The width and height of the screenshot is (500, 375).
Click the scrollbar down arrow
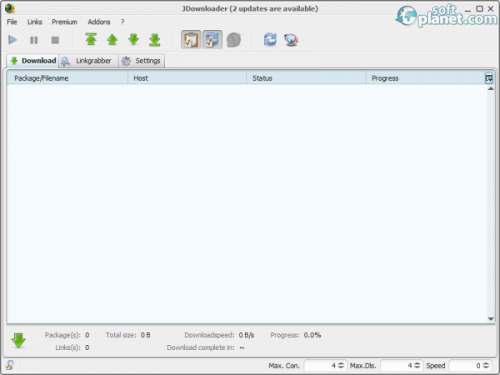(490, 319)
